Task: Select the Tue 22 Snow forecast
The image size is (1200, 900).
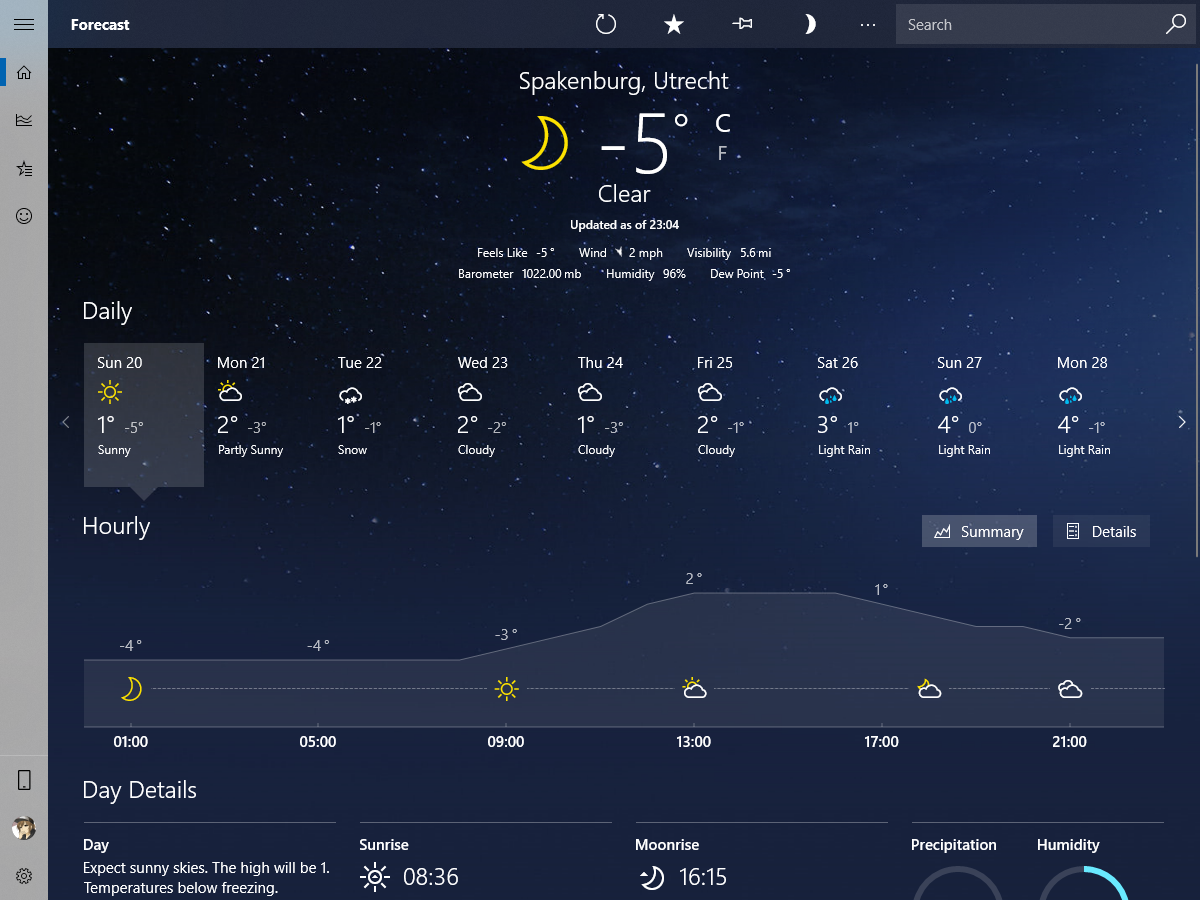Action: click(384, 415)
